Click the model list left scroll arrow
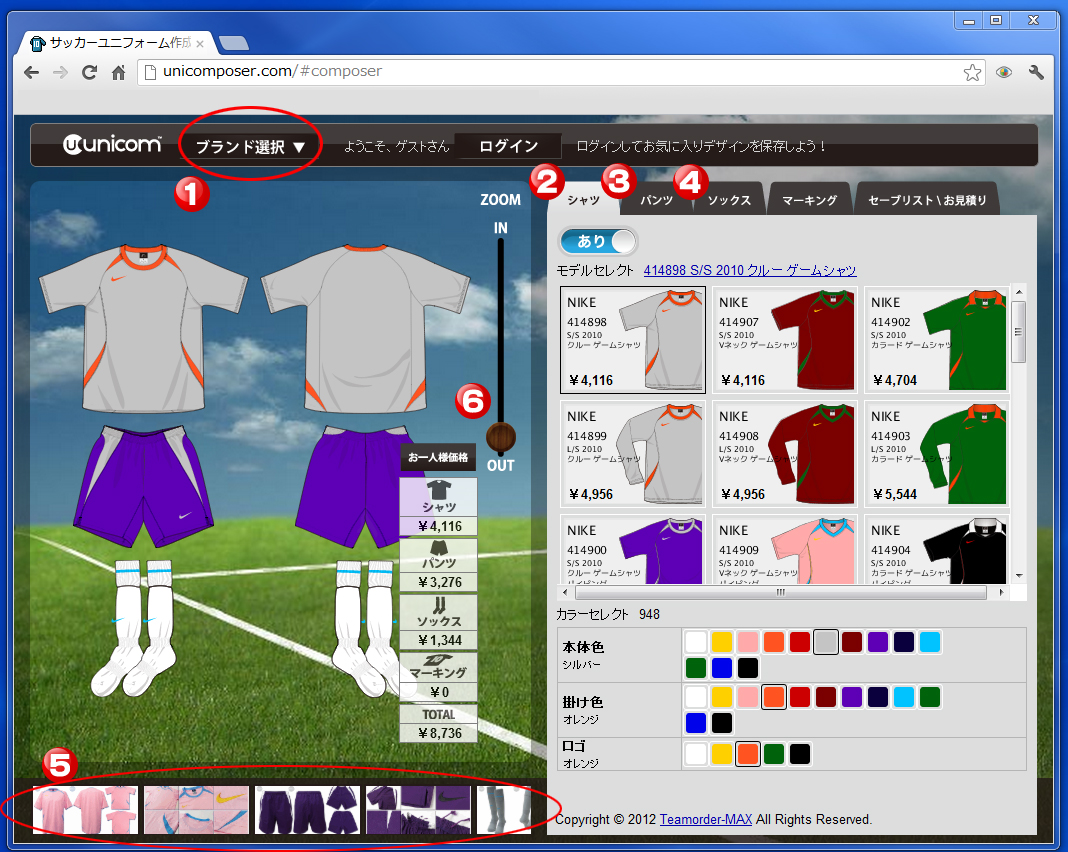This screenshot has width=1068, height=852. tap(565, 593)
